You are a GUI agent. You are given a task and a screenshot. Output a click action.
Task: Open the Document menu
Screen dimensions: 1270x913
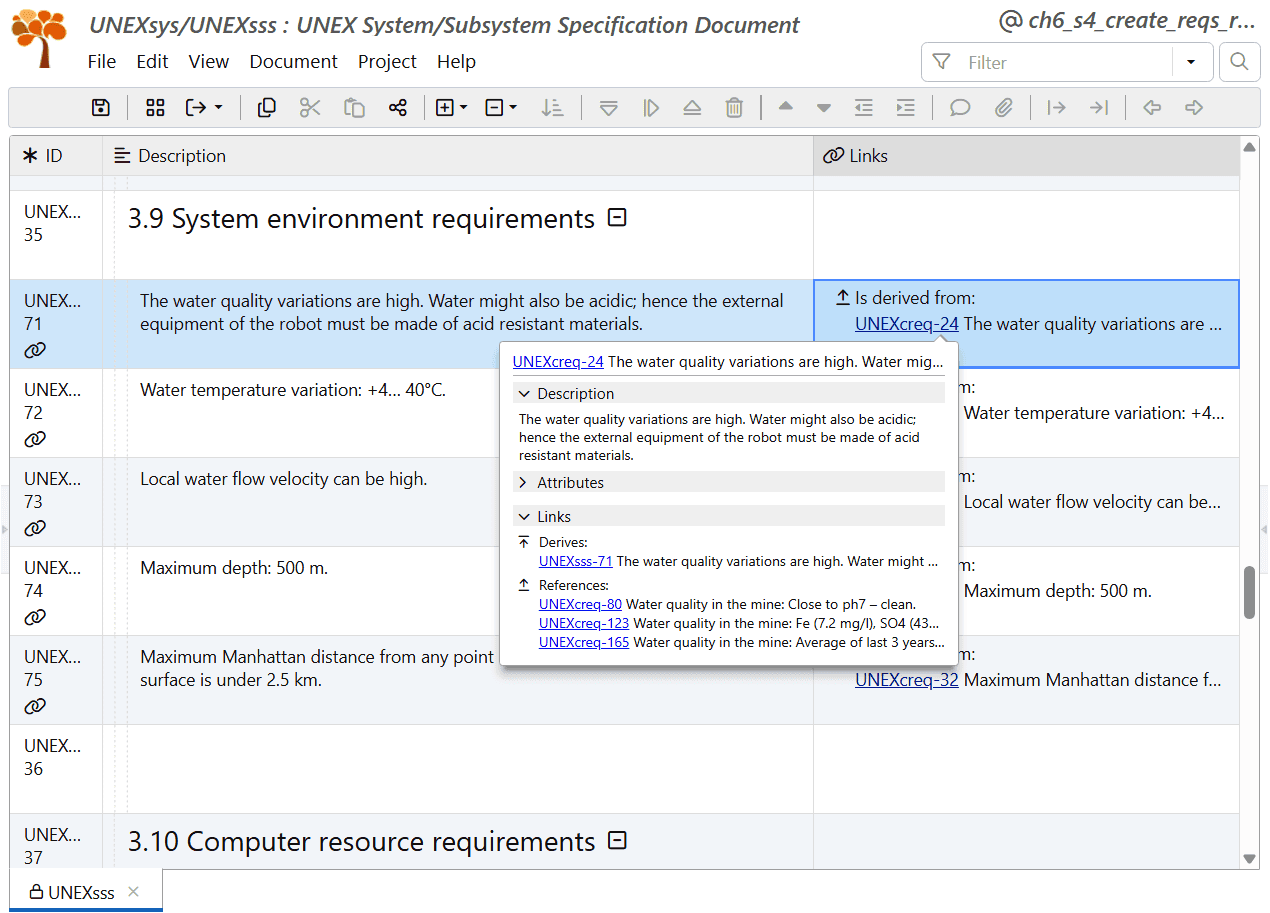(x=293, y=62)
